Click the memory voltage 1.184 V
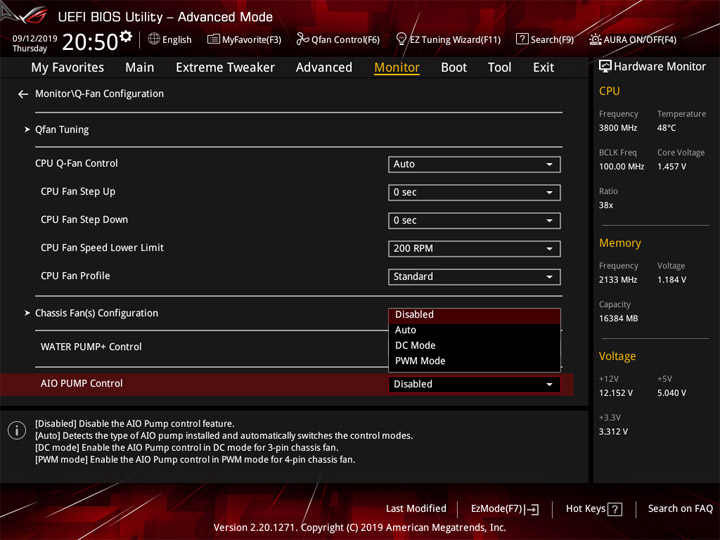 pyautogui.click(x=671, y=280)
